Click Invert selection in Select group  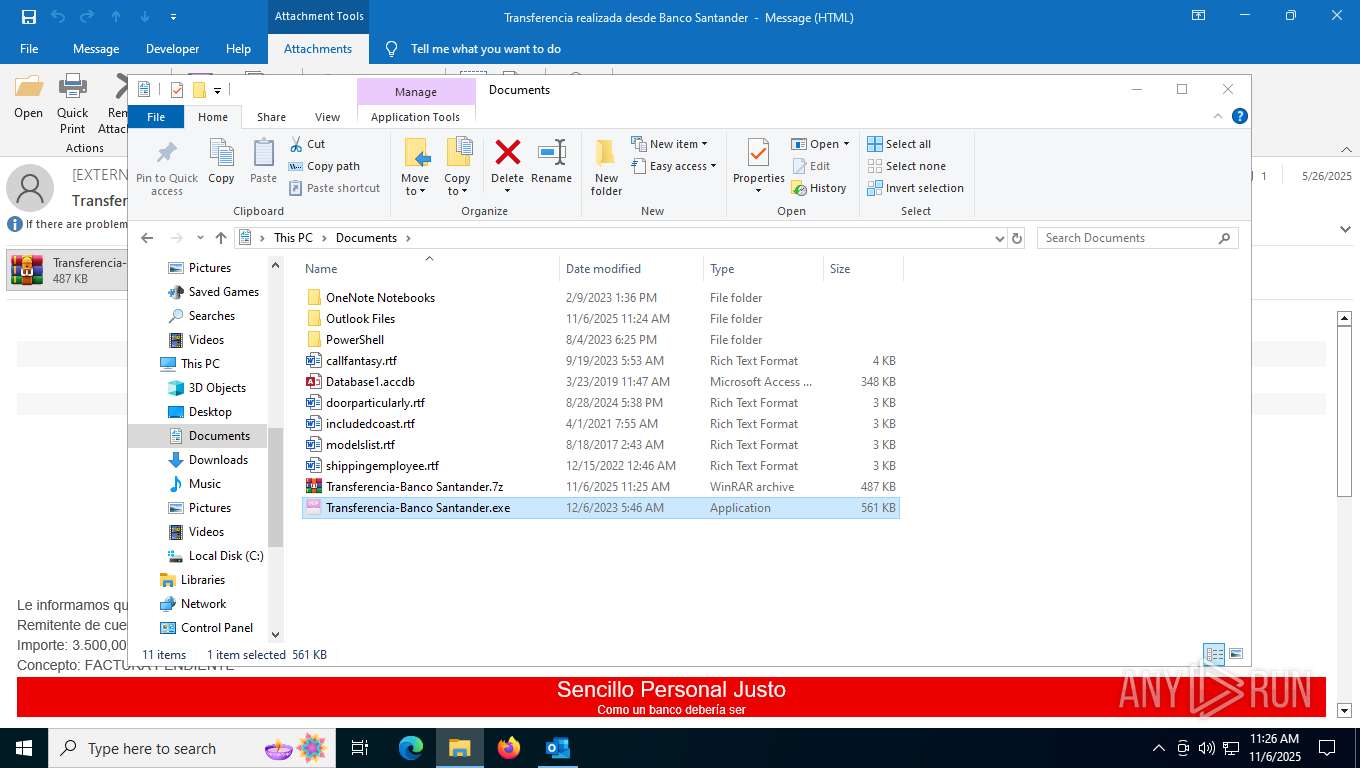(x=915, y=188)
